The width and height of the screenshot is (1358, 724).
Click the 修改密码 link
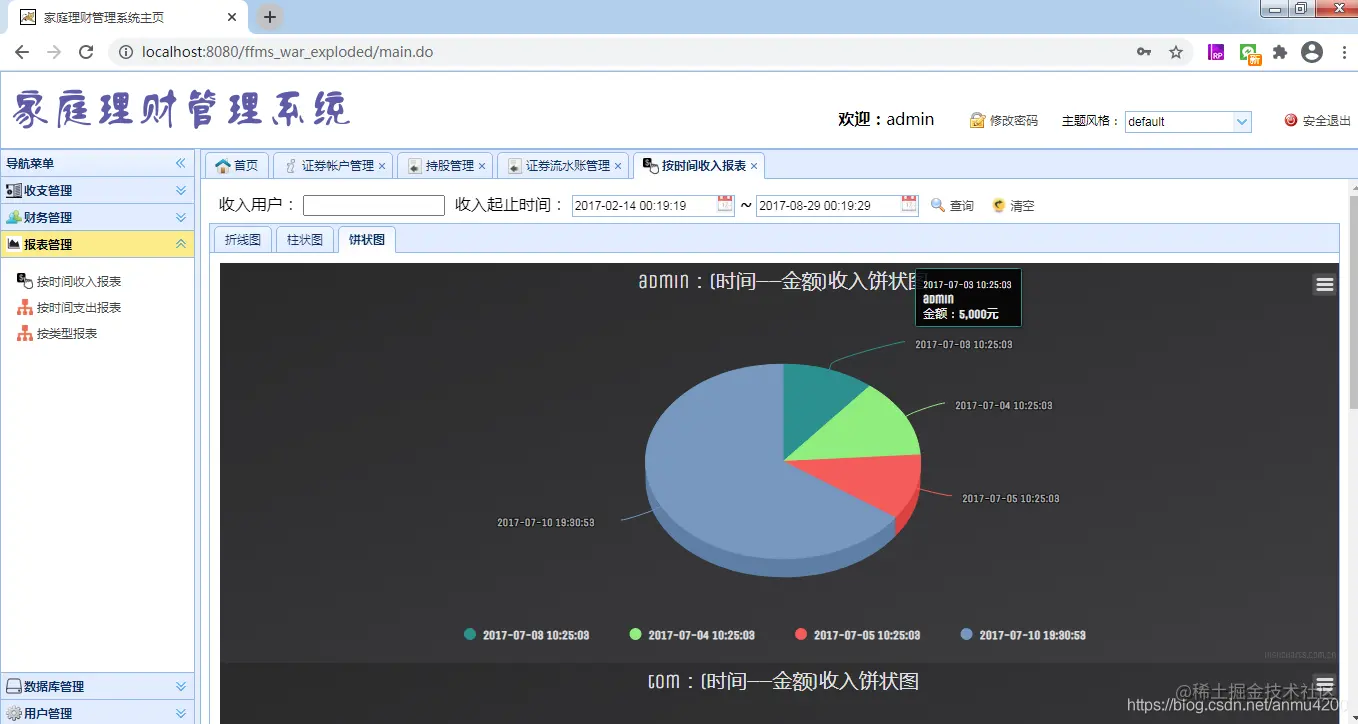pyautogui.click(x=1004, y=121)
